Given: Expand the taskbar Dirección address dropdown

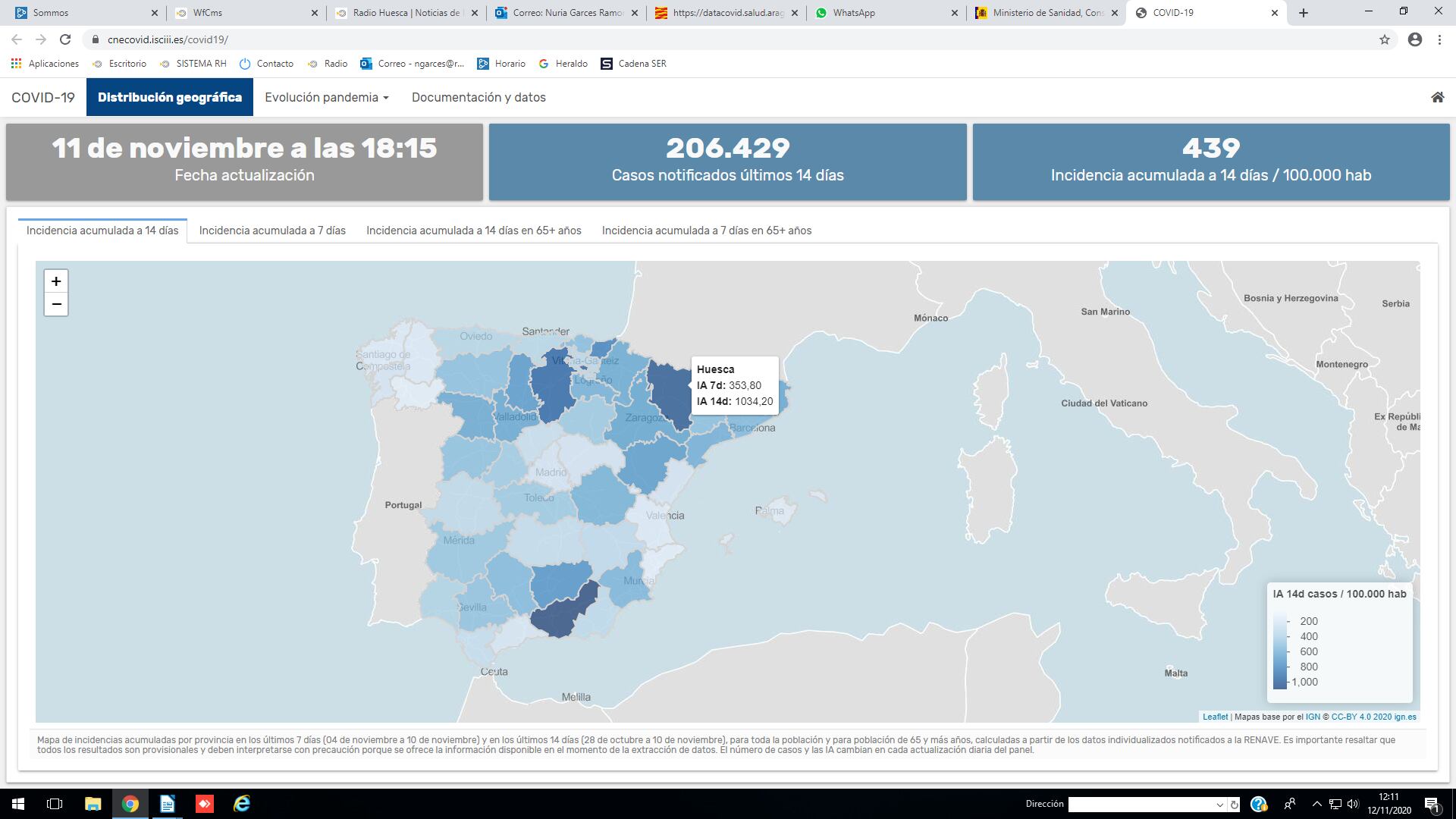Looking at the screenshot, I should pos(1219,805).
